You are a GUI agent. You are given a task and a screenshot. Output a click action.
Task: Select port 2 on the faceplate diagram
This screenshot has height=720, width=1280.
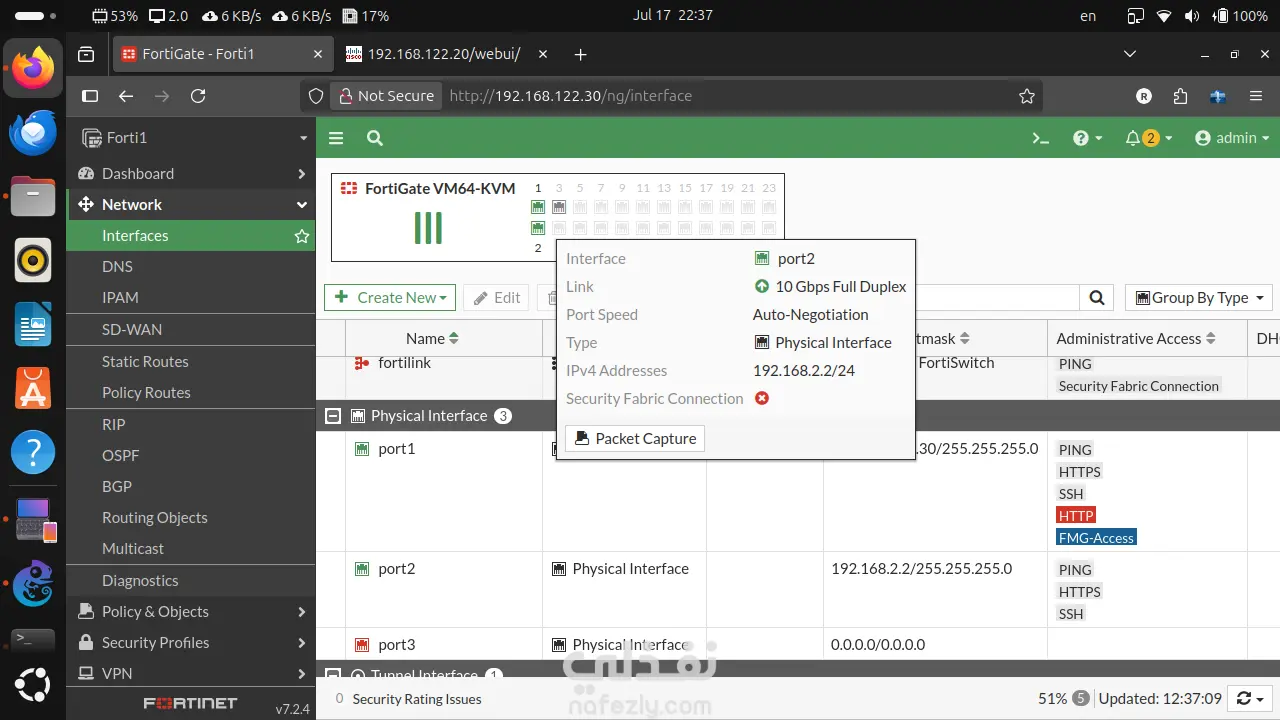click(x=538, y=228)
